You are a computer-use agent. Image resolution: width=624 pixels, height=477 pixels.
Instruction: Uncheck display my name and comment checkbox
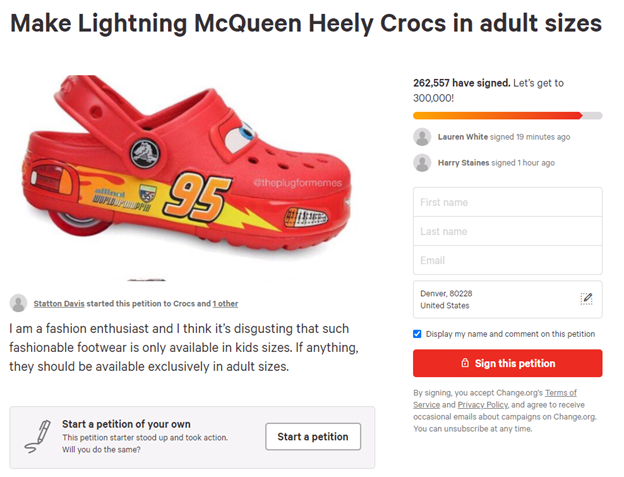coord(417,334)
